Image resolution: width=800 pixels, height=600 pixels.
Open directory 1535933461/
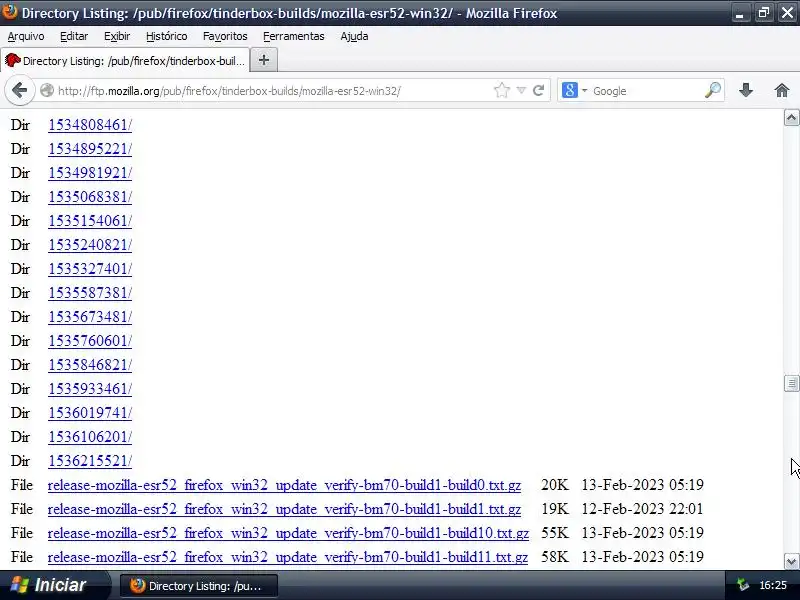(x=90, y=389)
